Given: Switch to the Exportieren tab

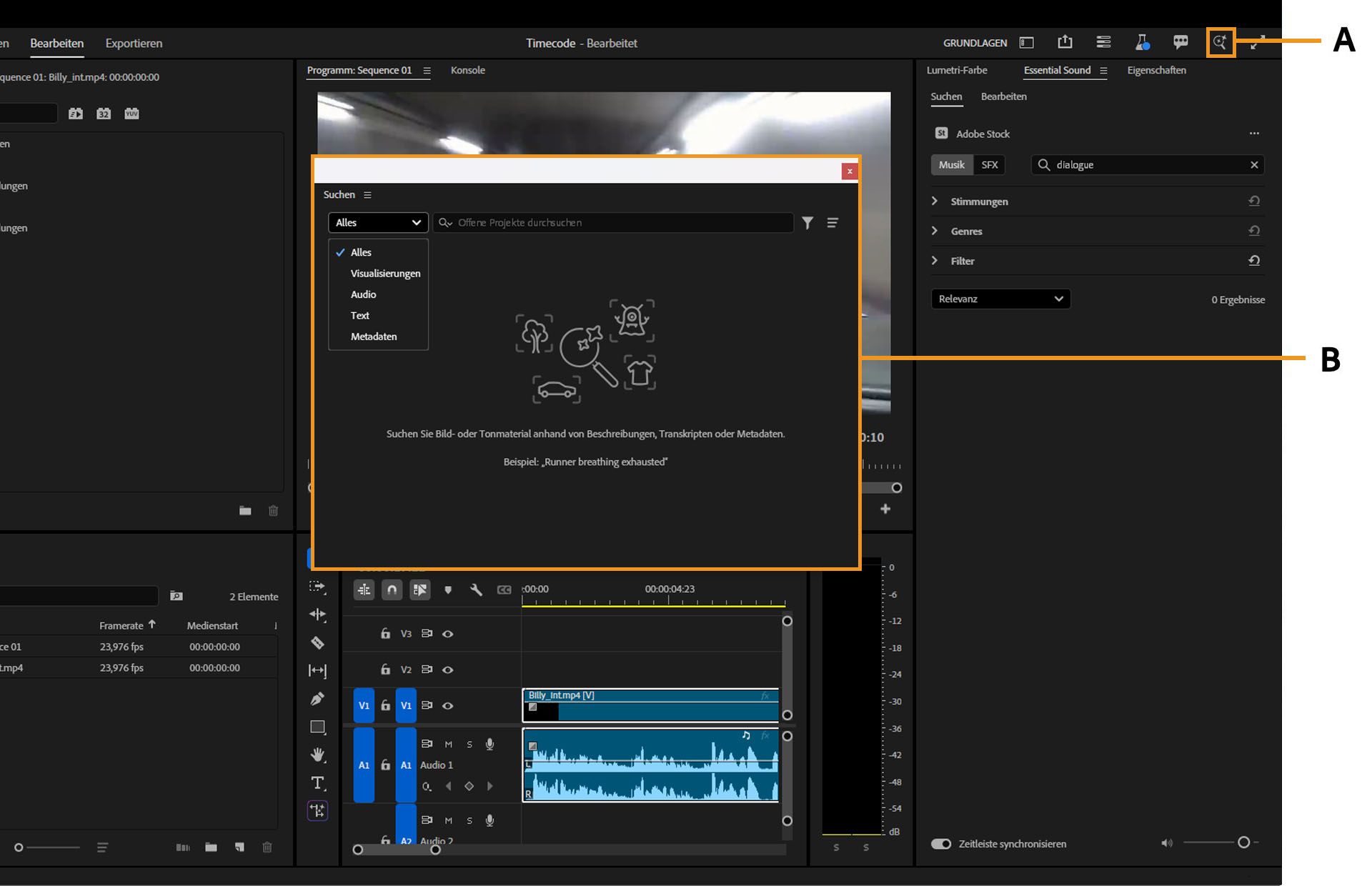Looking at the screenshot, I should click(x=133, y=43).
